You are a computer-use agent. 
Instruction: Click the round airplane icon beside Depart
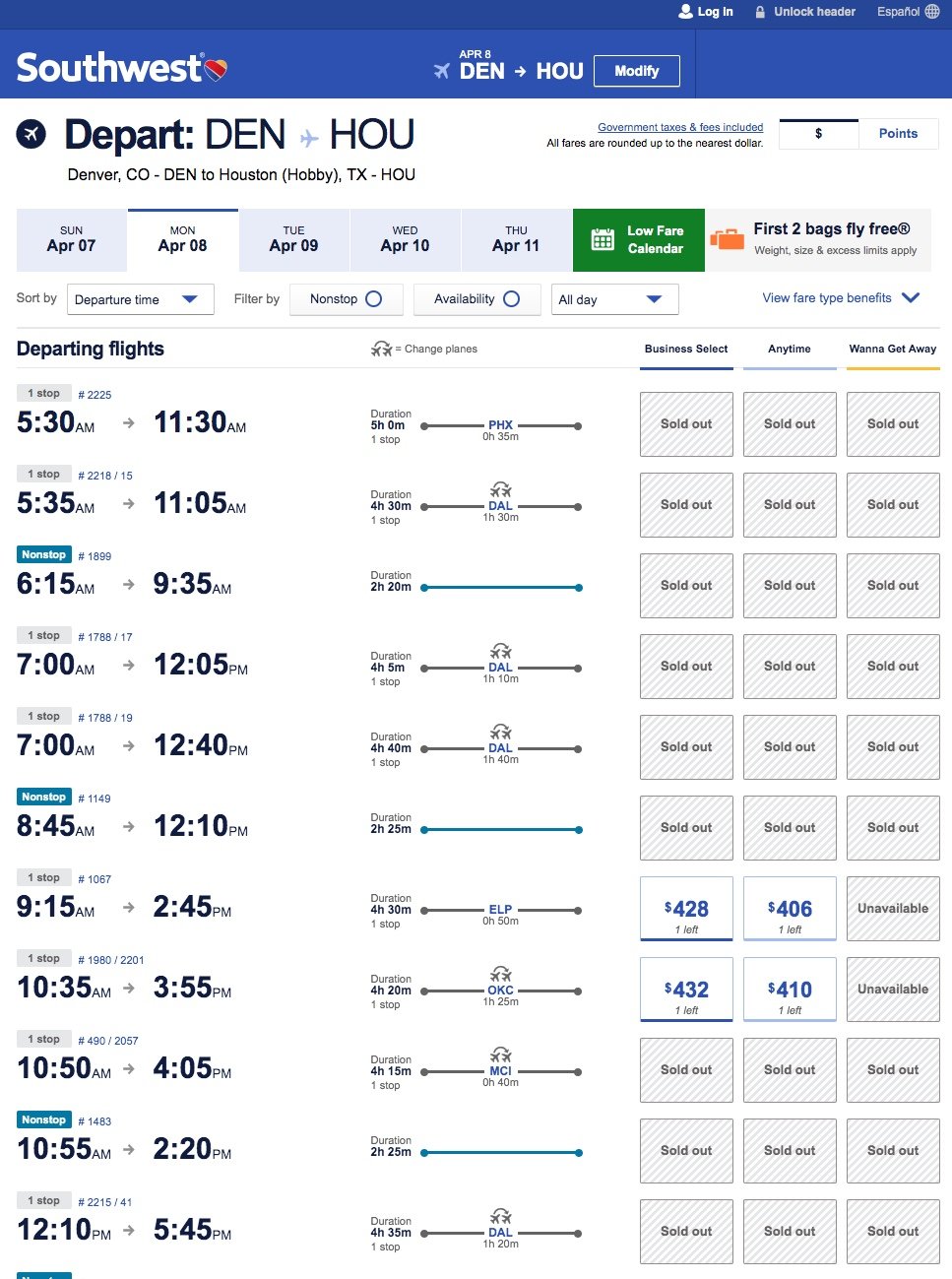[x=32, y=134]
